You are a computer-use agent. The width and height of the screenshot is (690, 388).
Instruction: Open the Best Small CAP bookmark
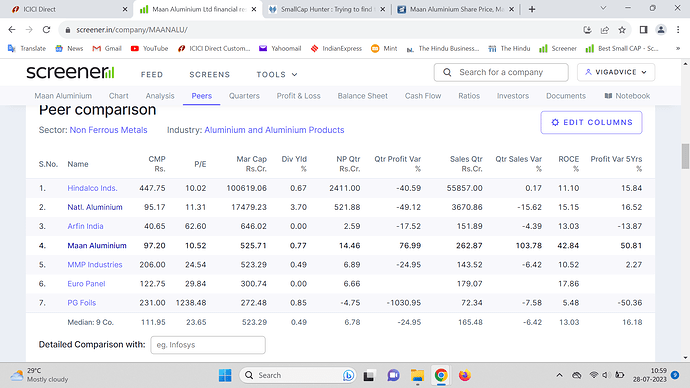click(622, 48)
